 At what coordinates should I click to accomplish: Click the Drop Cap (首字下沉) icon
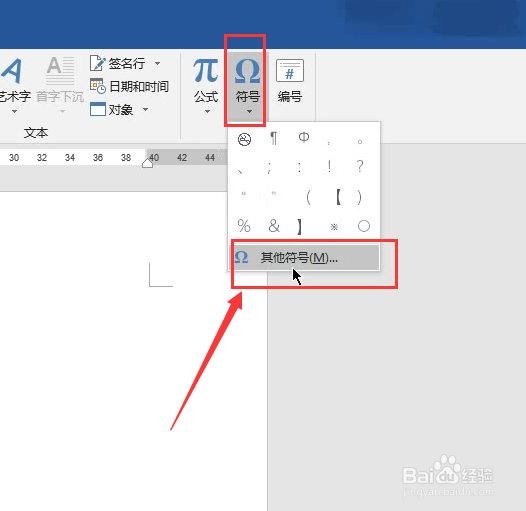click(x=60, y=71)
